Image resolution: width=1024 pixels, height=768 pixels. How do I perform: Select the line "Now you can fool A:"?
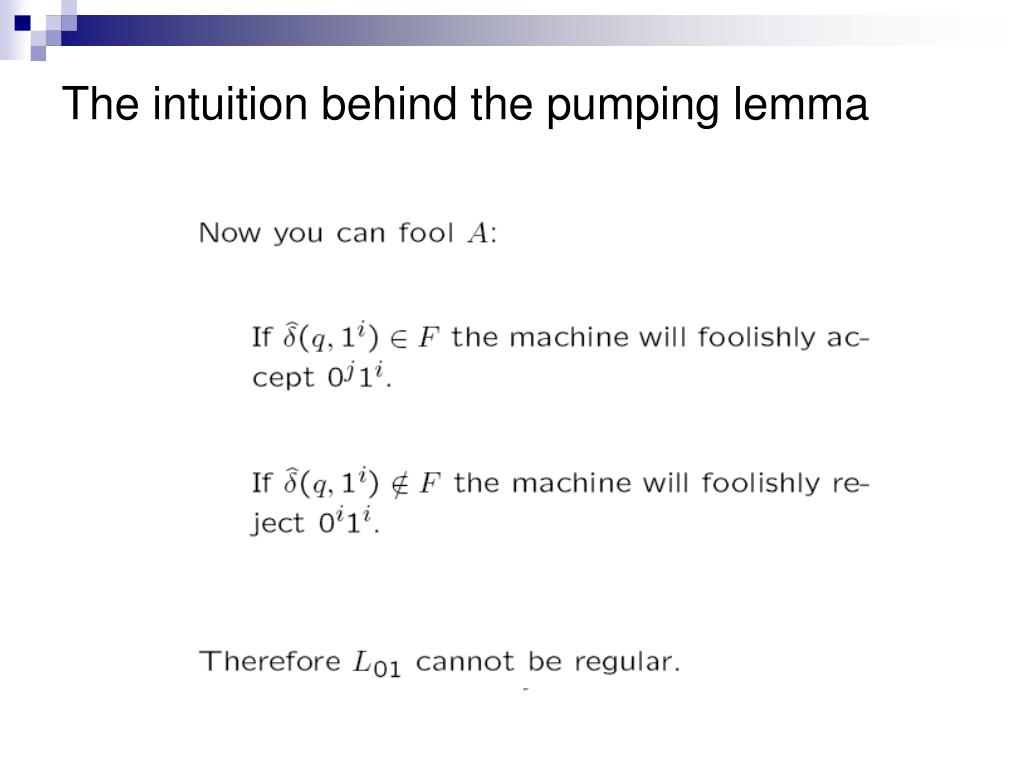pyautogui.click(x=347, y=233)
